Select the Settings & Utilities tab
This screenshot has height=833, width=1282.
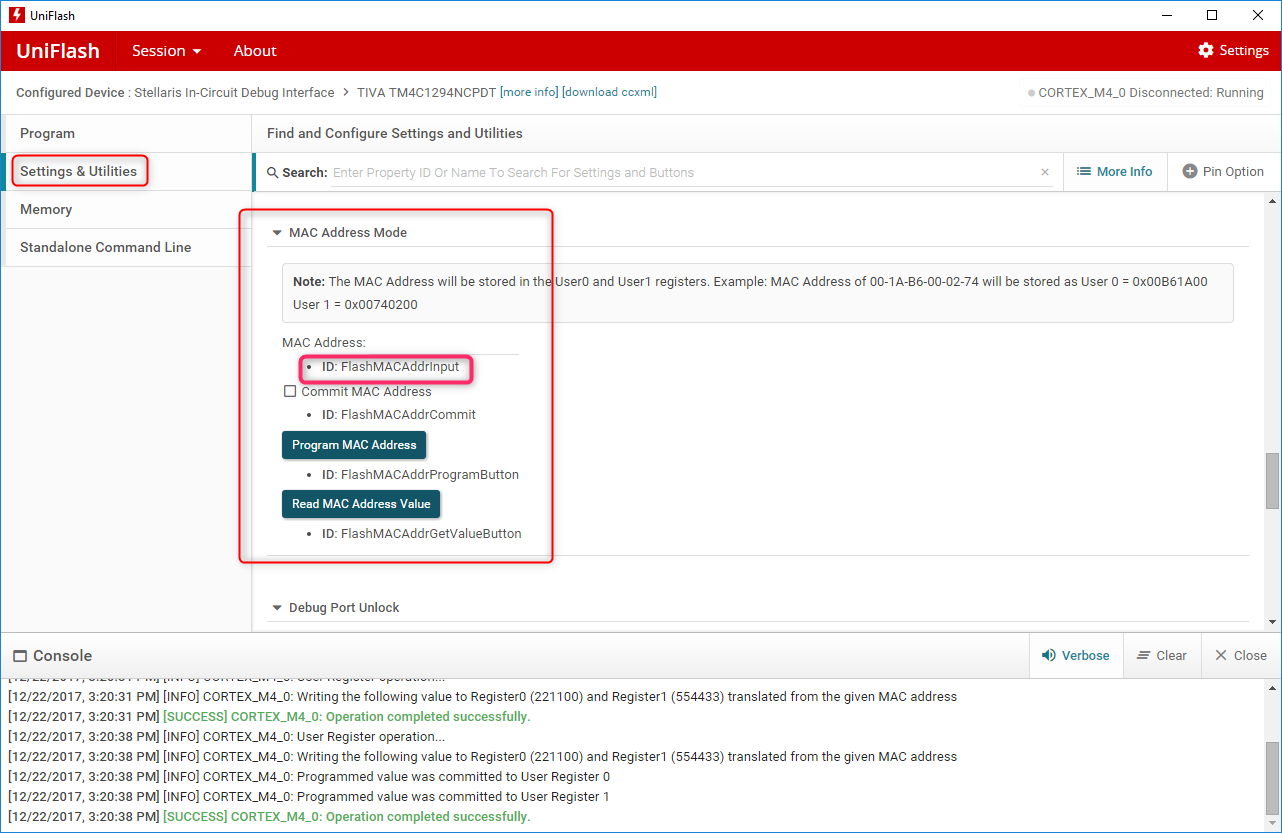coord(126,171)
